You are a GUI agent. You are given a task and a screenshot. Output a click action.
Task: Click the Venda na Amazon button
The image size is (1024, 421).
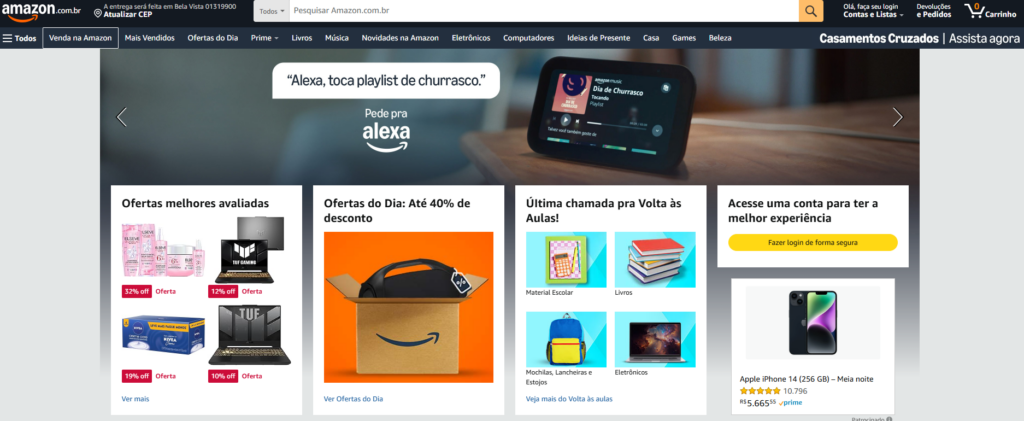point(80,38)
